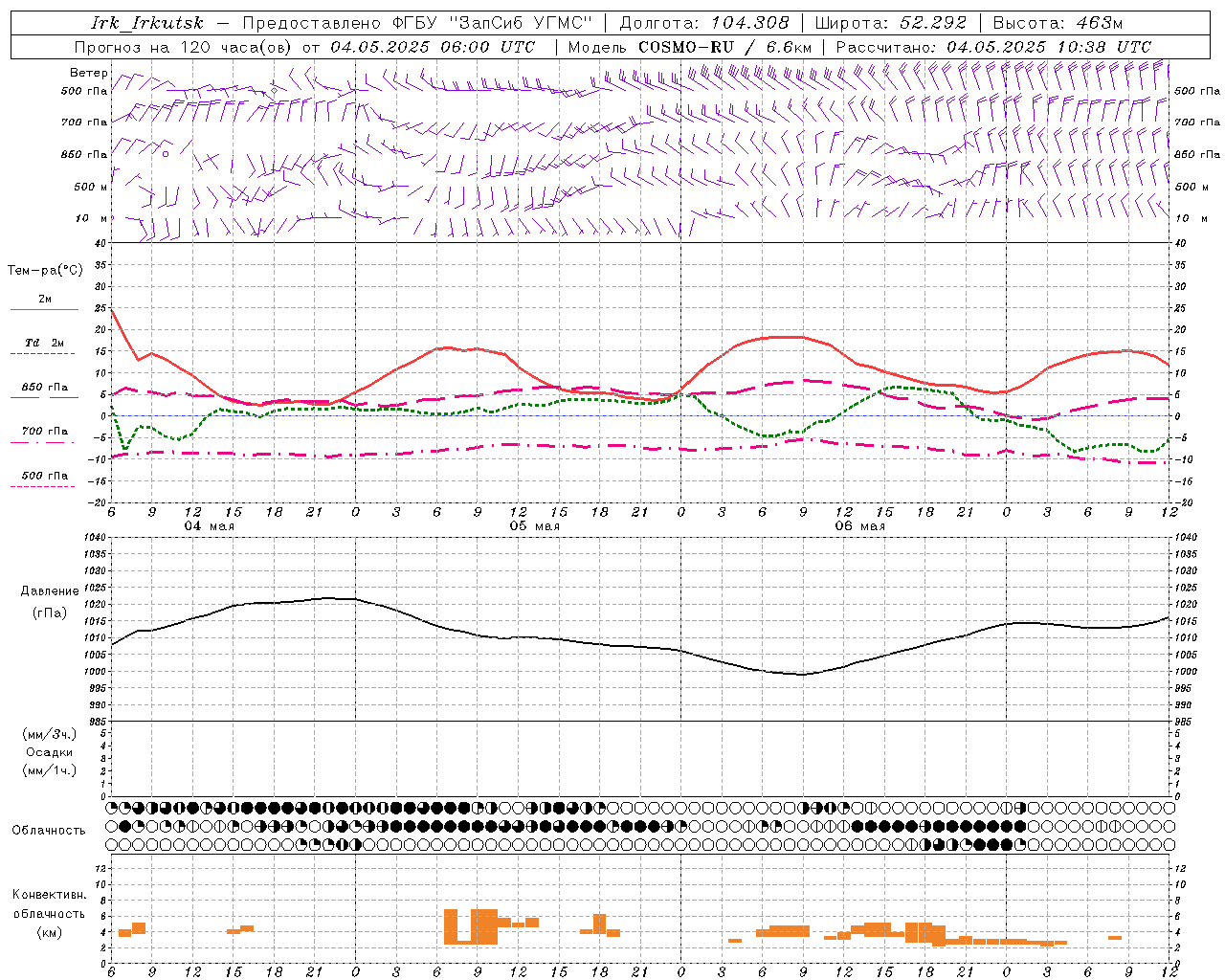The image size is (1225, 980).
Task: Click the Облачность cloud cover label
Action: pos(49,831)
